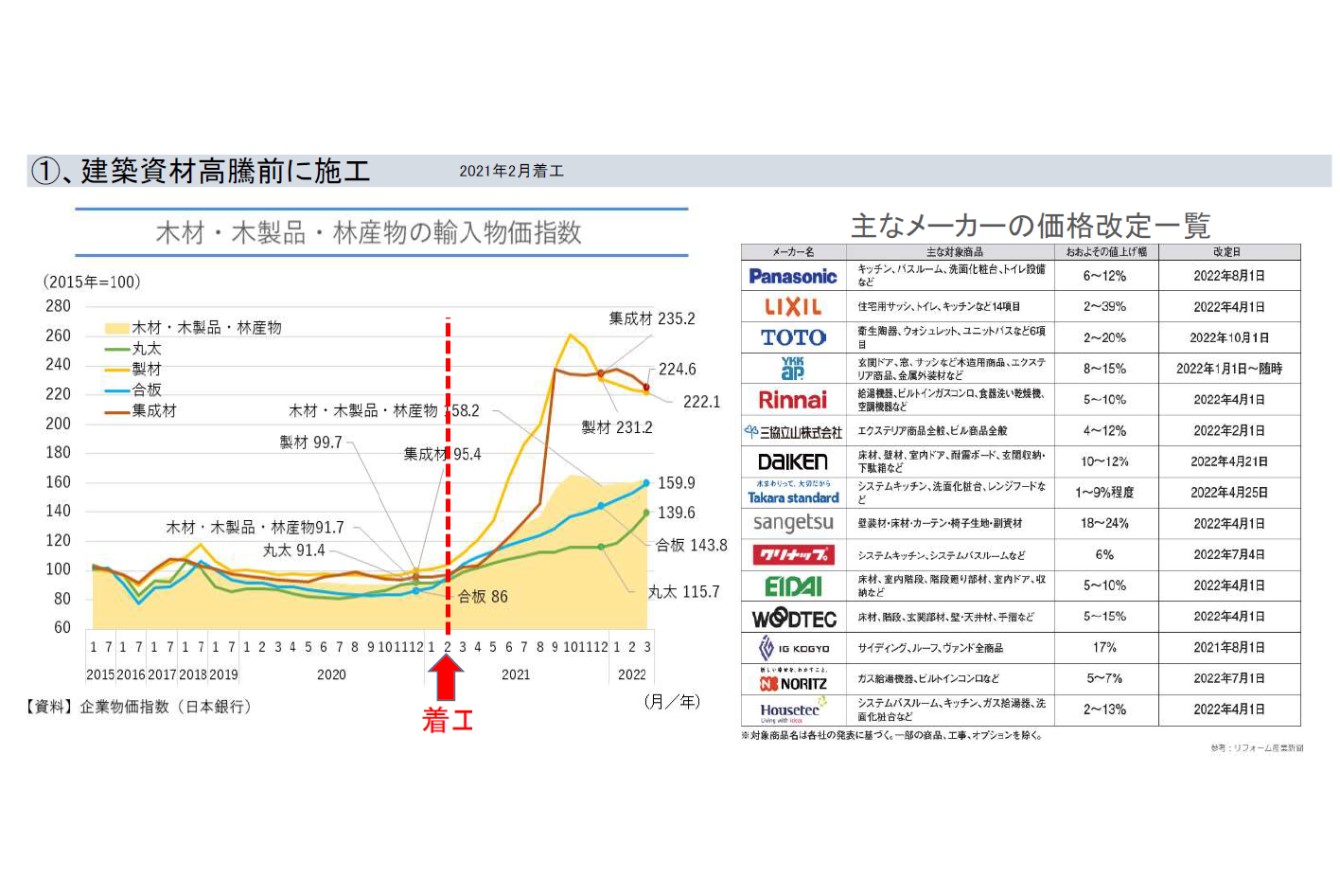Screen dimensions: 1340x886
Task: Click 三協立山's 2022年2月1日 date cell
Action: (x=1229, y=432)
